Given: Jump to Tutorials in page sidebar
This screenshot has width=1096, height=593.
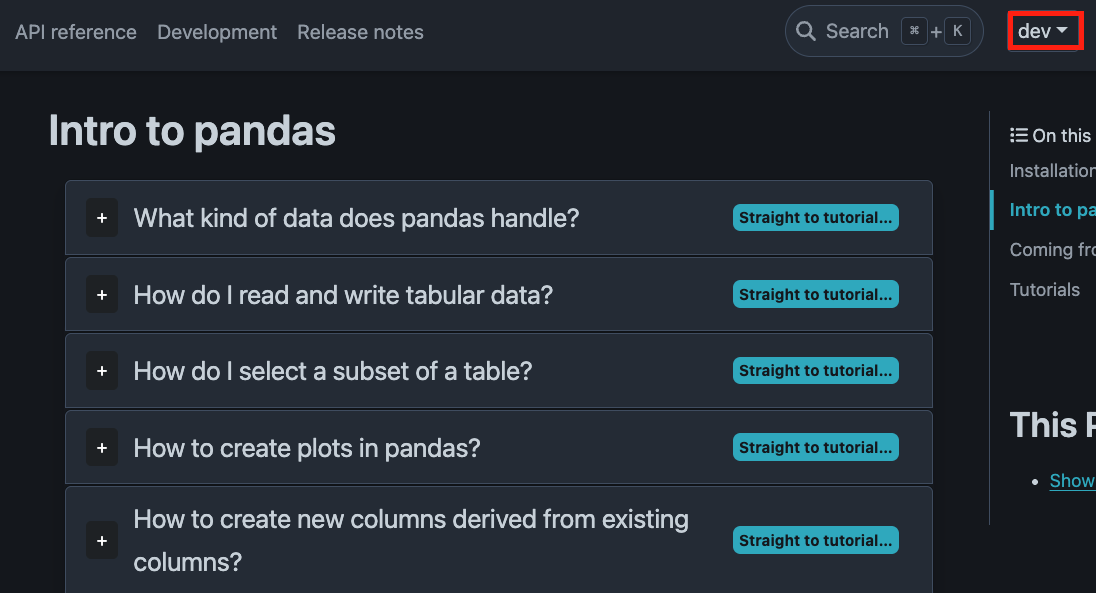Looking at the screenshot, I should click(1044, 290).
